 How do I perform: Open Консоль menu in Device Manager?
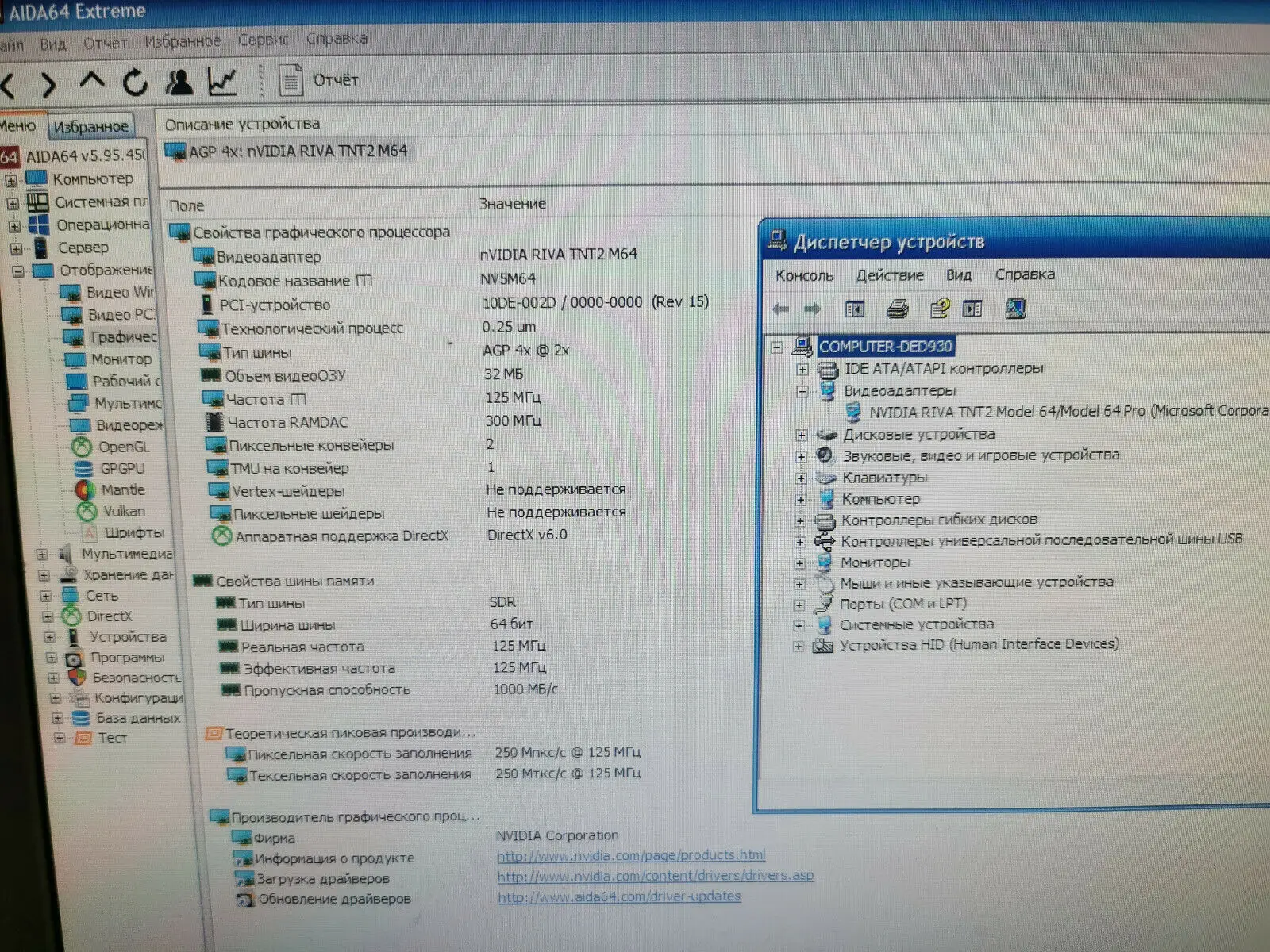tap(804, 275)
